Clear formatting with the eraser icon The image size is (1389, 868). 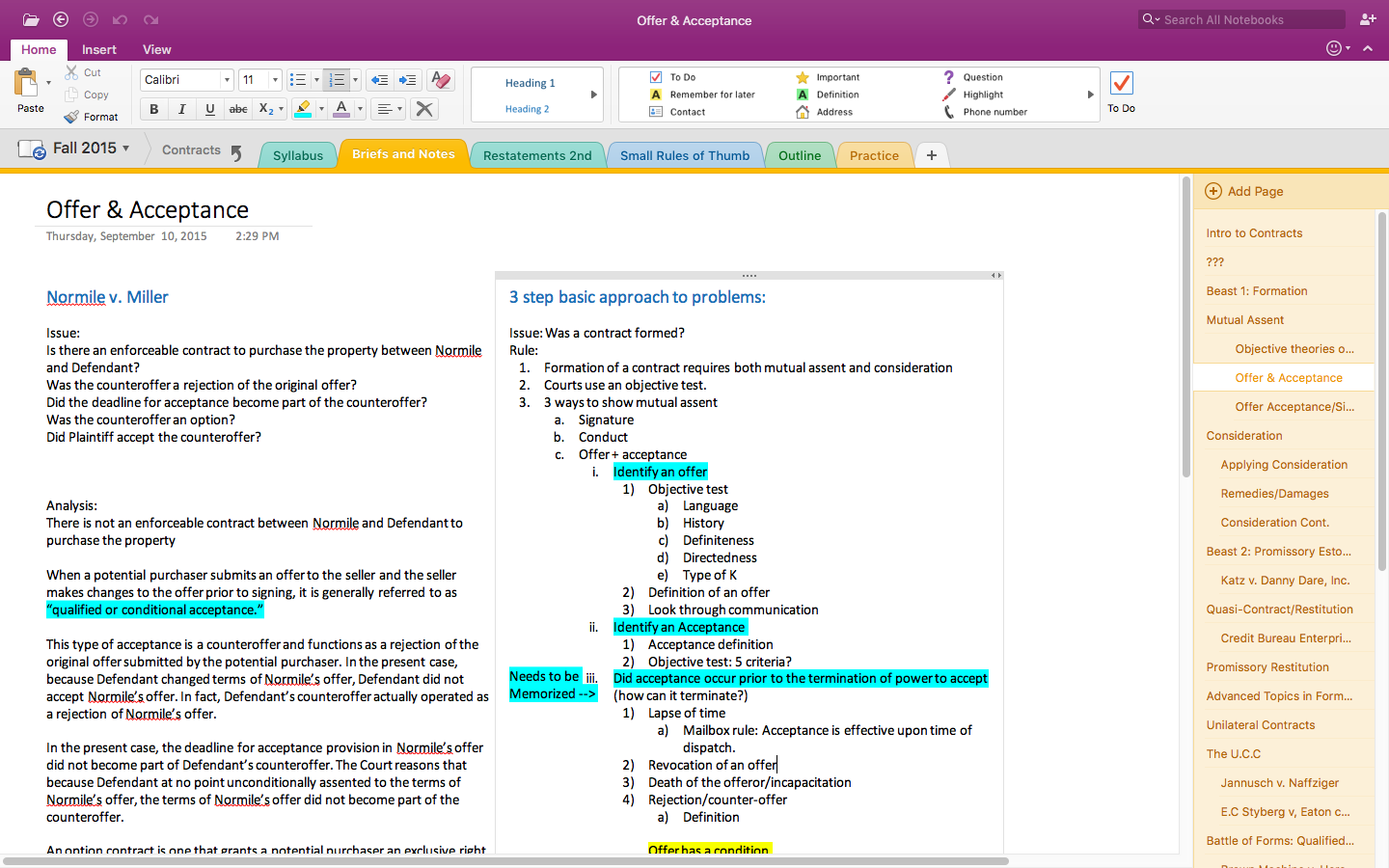(x=441, y=80)
